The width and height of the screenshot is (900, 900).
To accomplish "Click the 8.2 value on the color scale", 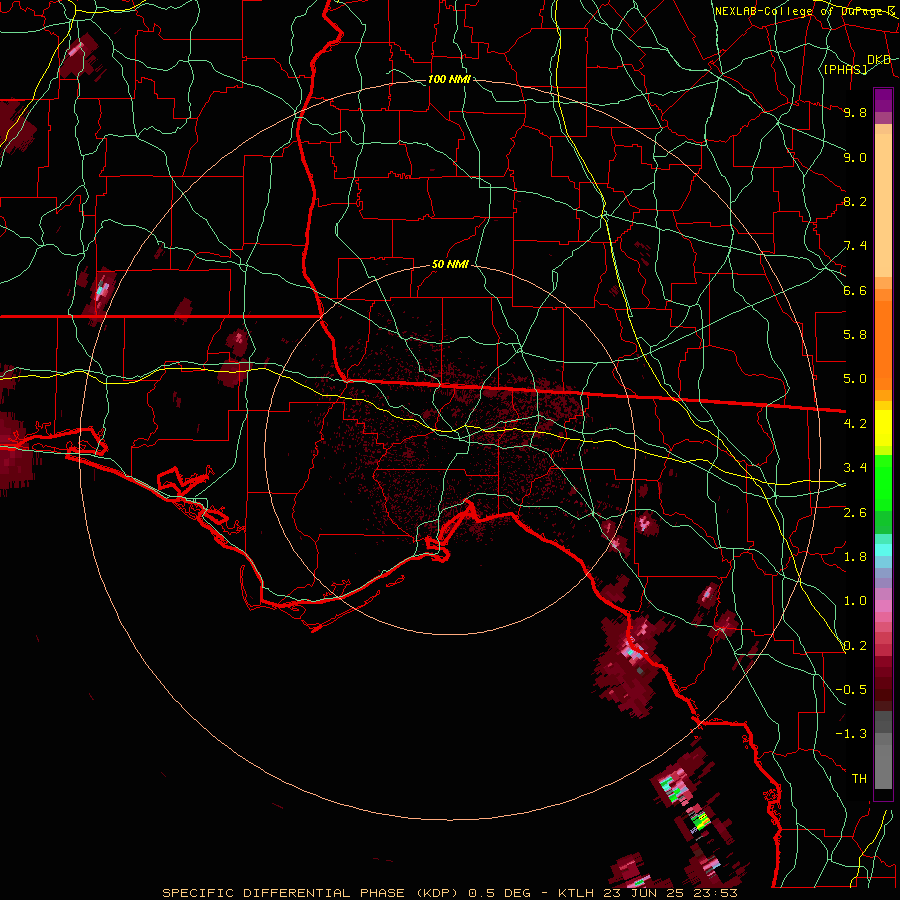I will coord(855,201).
